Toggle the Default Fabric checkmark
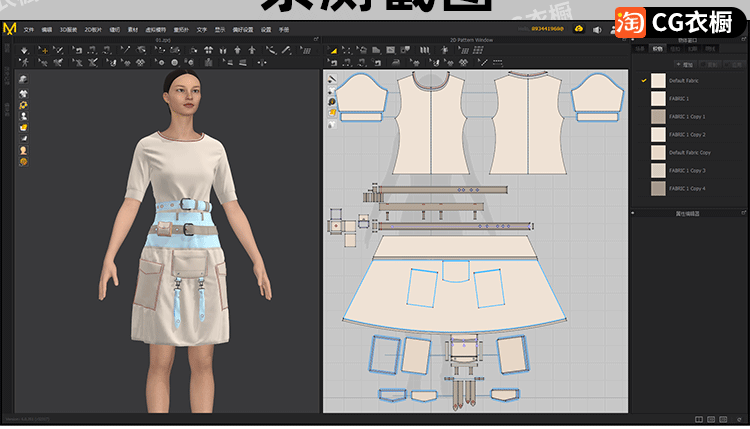Viewport: 750px width, 429px height. 643,81
